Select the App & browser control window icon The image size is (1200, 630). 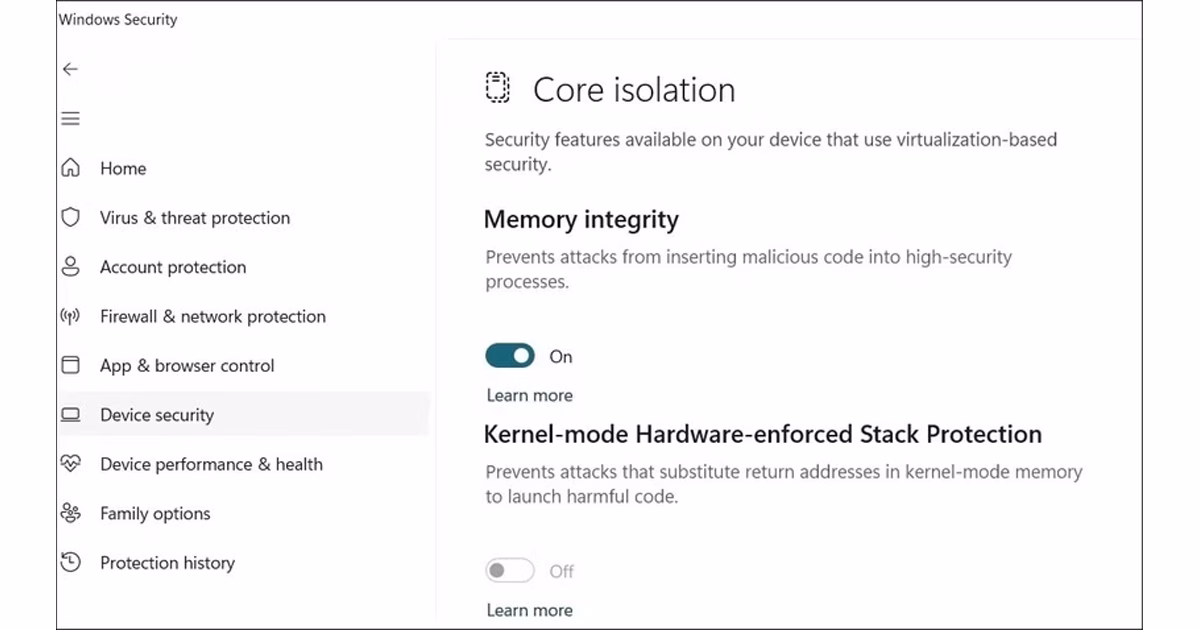[70, 365]
